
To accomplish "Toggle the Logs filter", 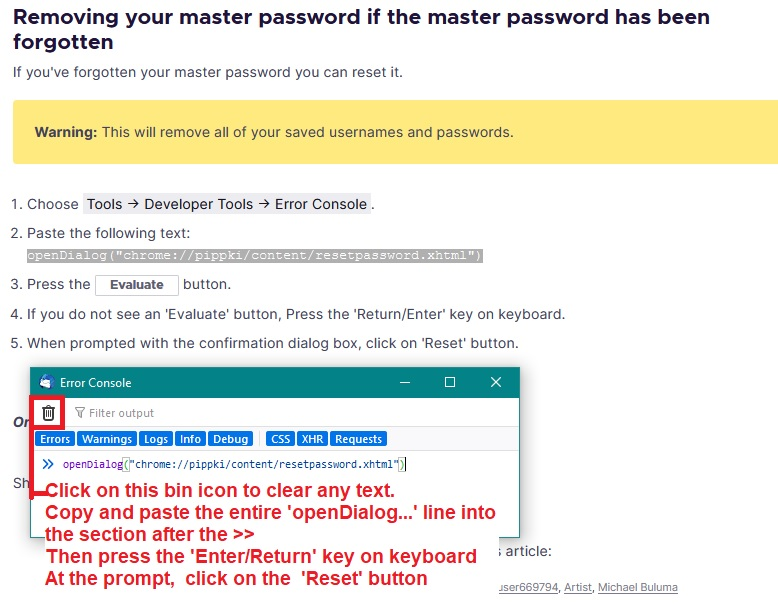I will click(x=156, y=439).
